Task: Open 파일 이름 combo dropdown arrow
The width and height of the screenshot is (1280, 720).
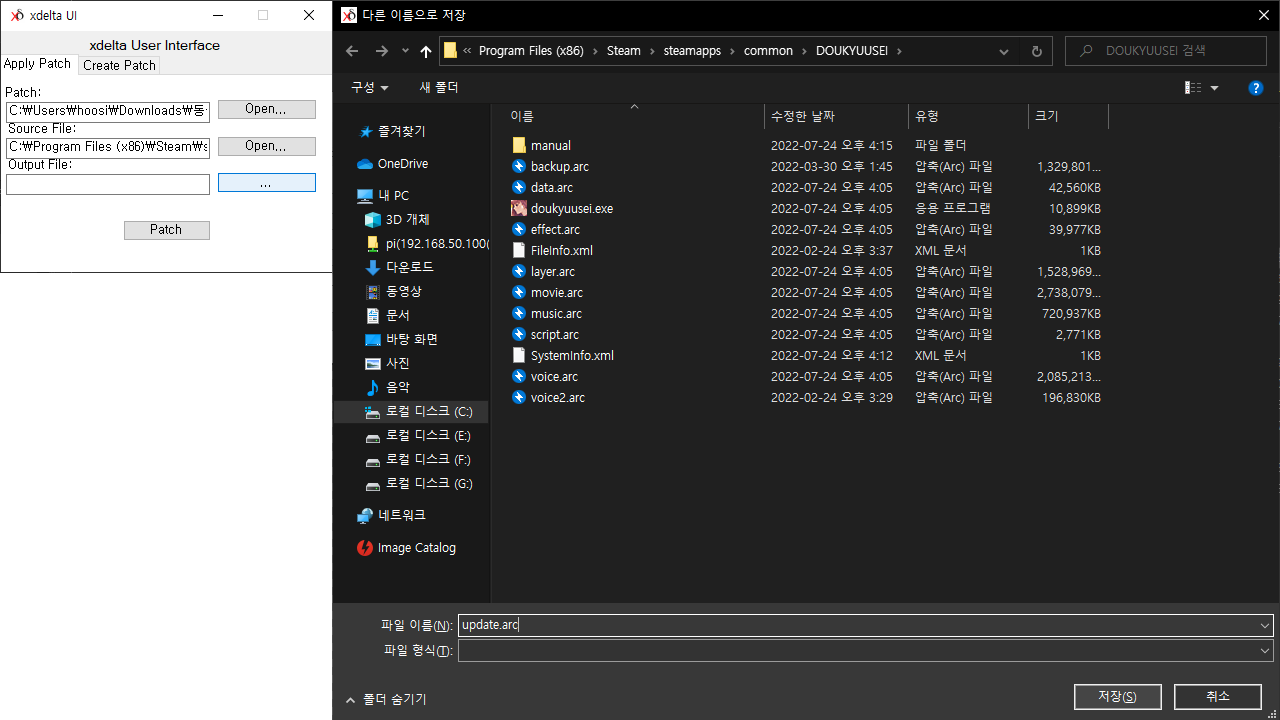Action: click(x=1265, y=626)
